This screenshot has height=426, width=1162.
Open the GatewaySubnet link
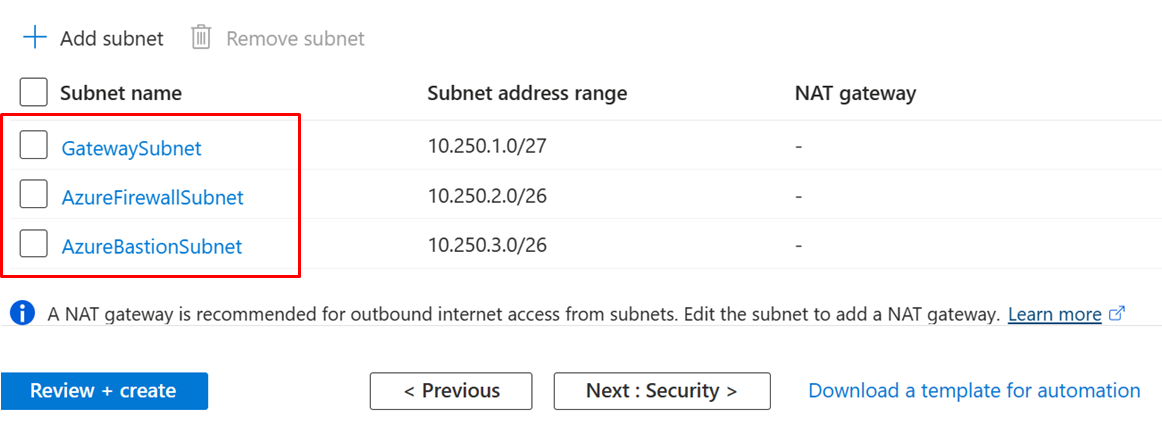point(131,148)
